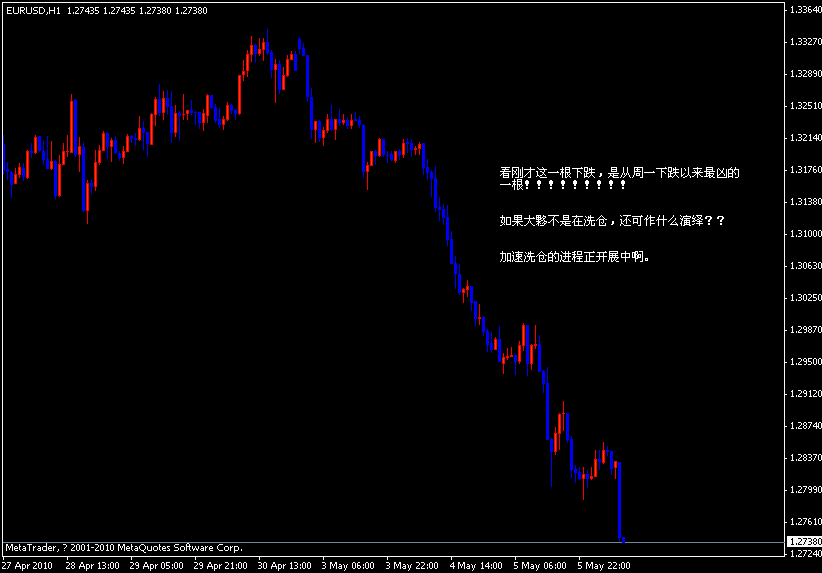
Task: Click the price scale label 1.31760
Action: click(x=805, y=169)
